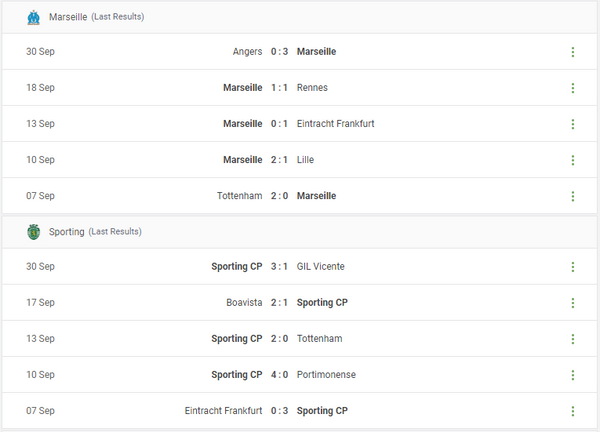Open the Sporting team header link

[67, 232]
